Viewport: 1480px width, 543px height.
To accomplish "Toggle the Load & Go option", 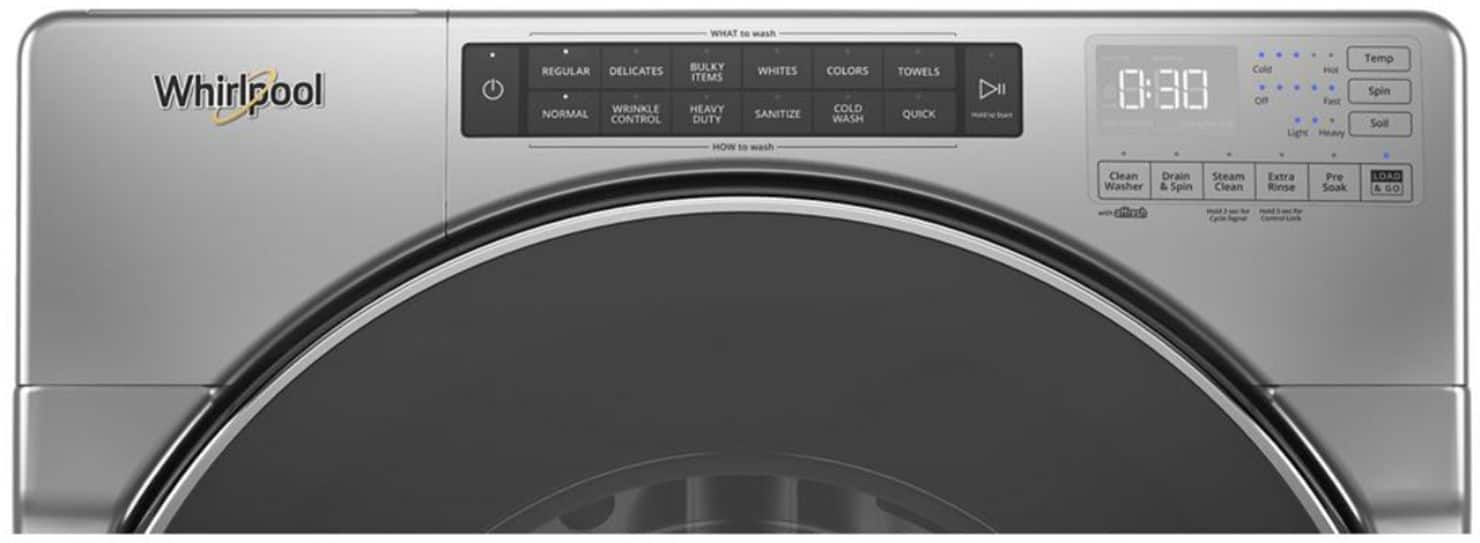I will [1386, 182].
